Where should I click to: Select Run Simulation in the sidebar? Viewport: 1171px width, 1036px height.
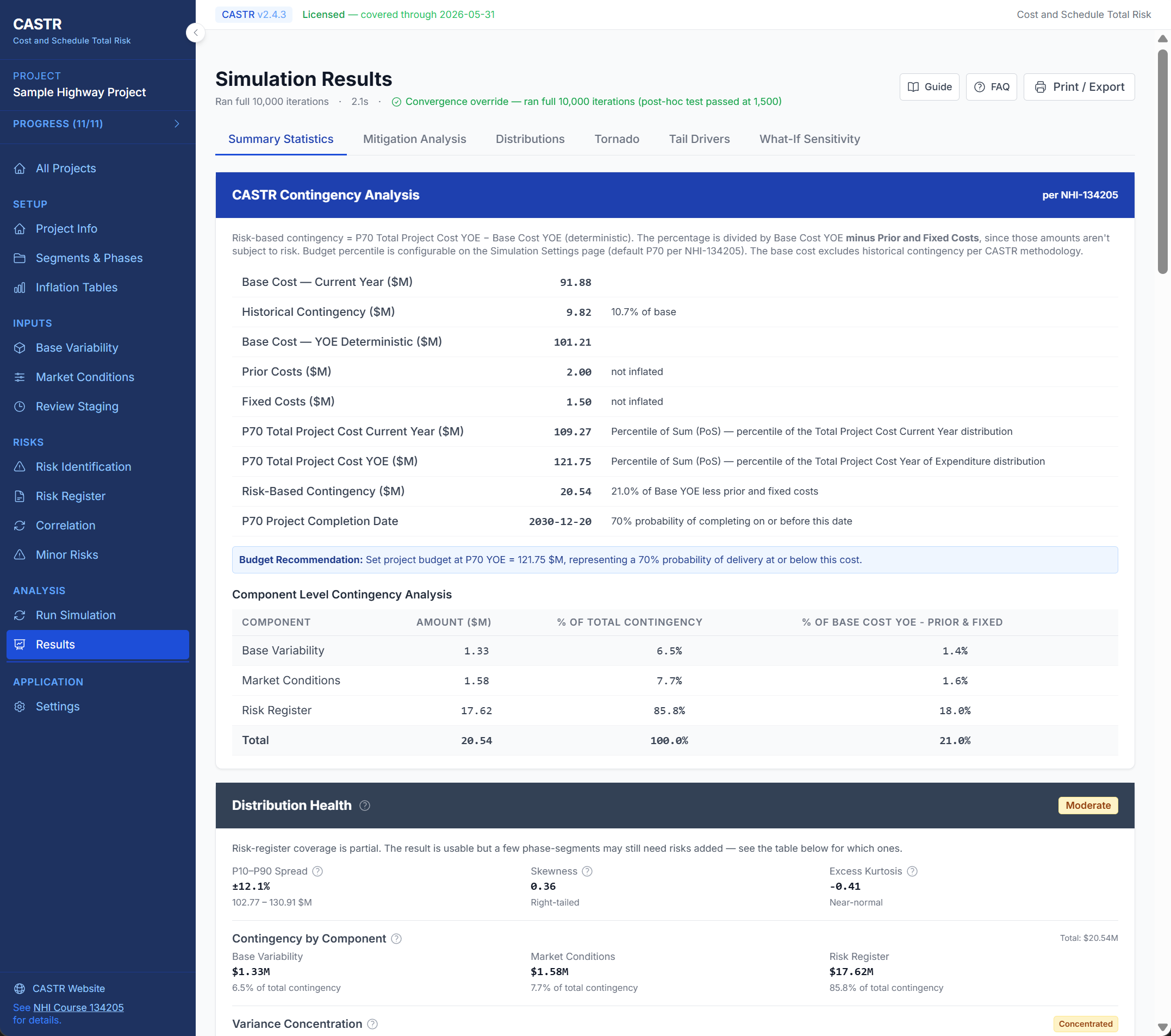76,615
